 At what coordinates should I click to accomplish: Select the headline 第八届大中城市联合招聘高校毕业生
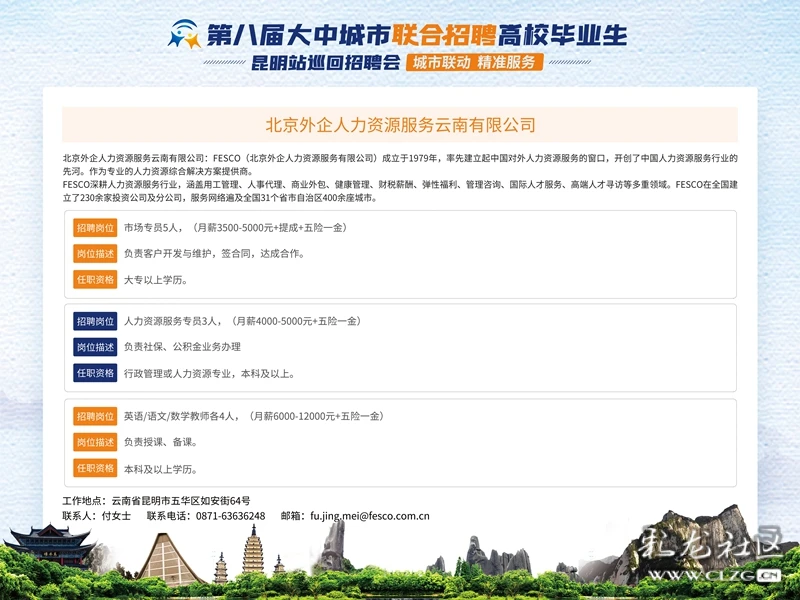tap(417, 35)
